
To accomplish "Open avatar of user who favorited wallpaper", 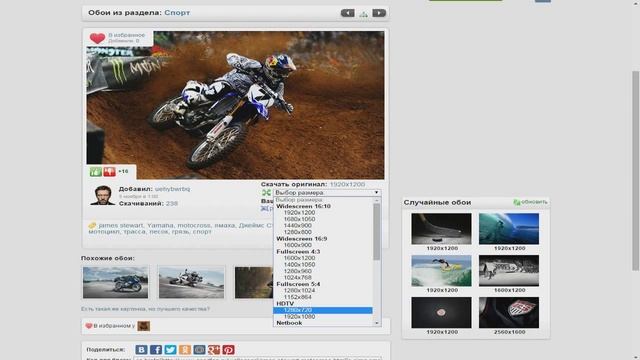I will pos(144,326).
